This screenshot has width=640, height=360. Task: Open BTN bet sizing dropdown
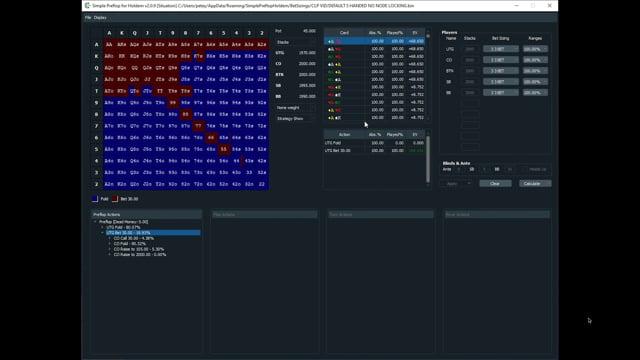[501, 71]
